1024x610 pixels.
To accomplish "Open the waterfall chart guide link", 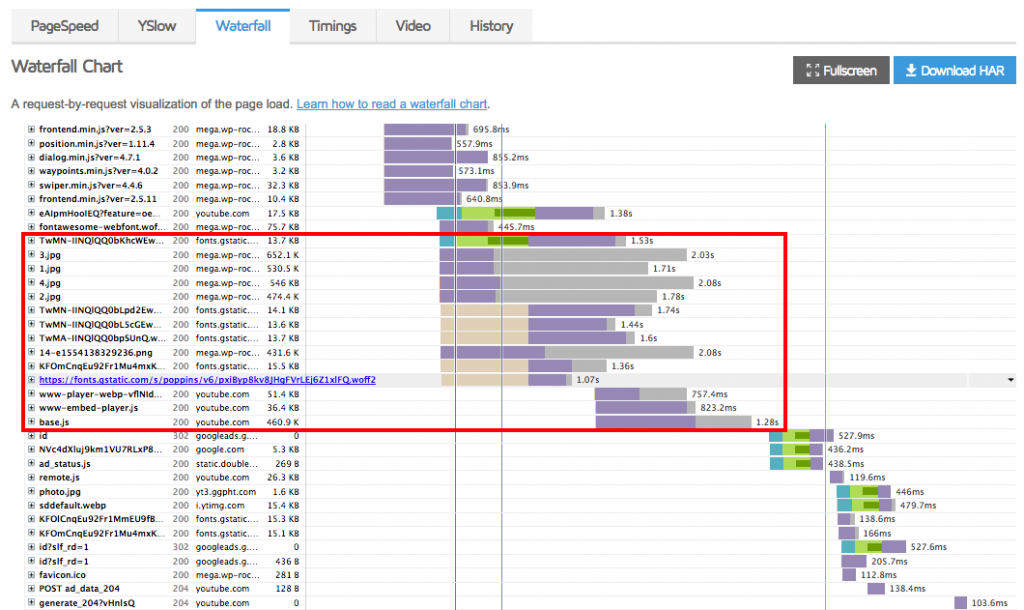I will tap(392, 104).
